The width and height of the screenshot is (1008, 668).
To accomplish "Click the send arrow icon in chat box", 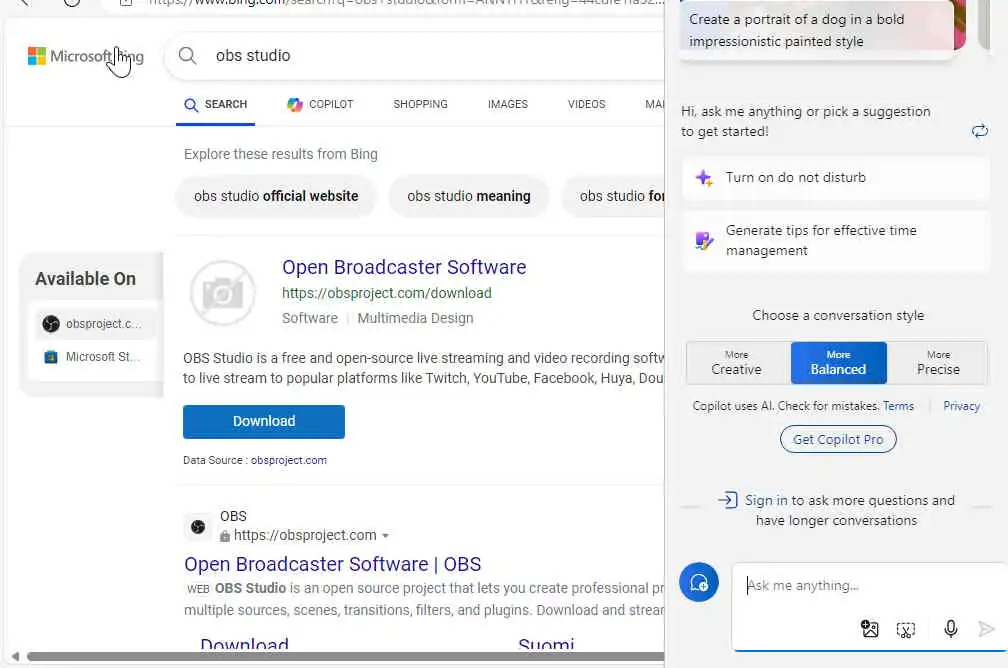I will pos(986,629).
